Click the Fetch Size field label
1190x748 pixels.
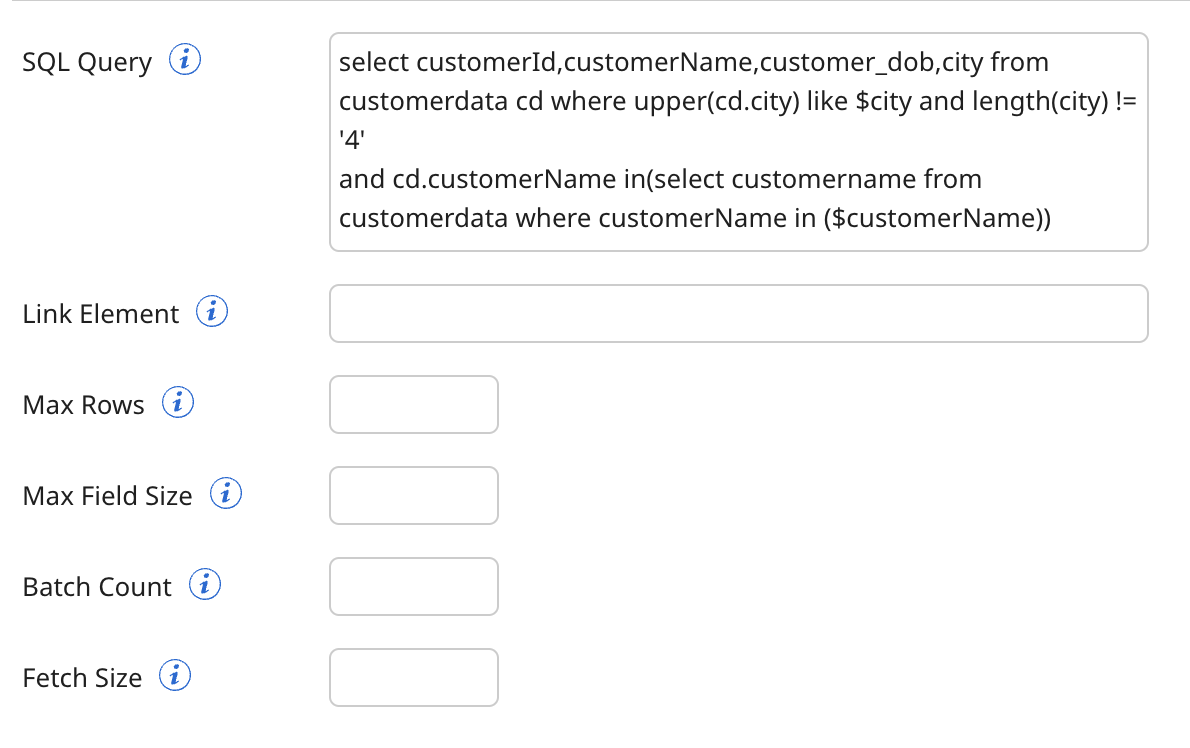[81, 677]
